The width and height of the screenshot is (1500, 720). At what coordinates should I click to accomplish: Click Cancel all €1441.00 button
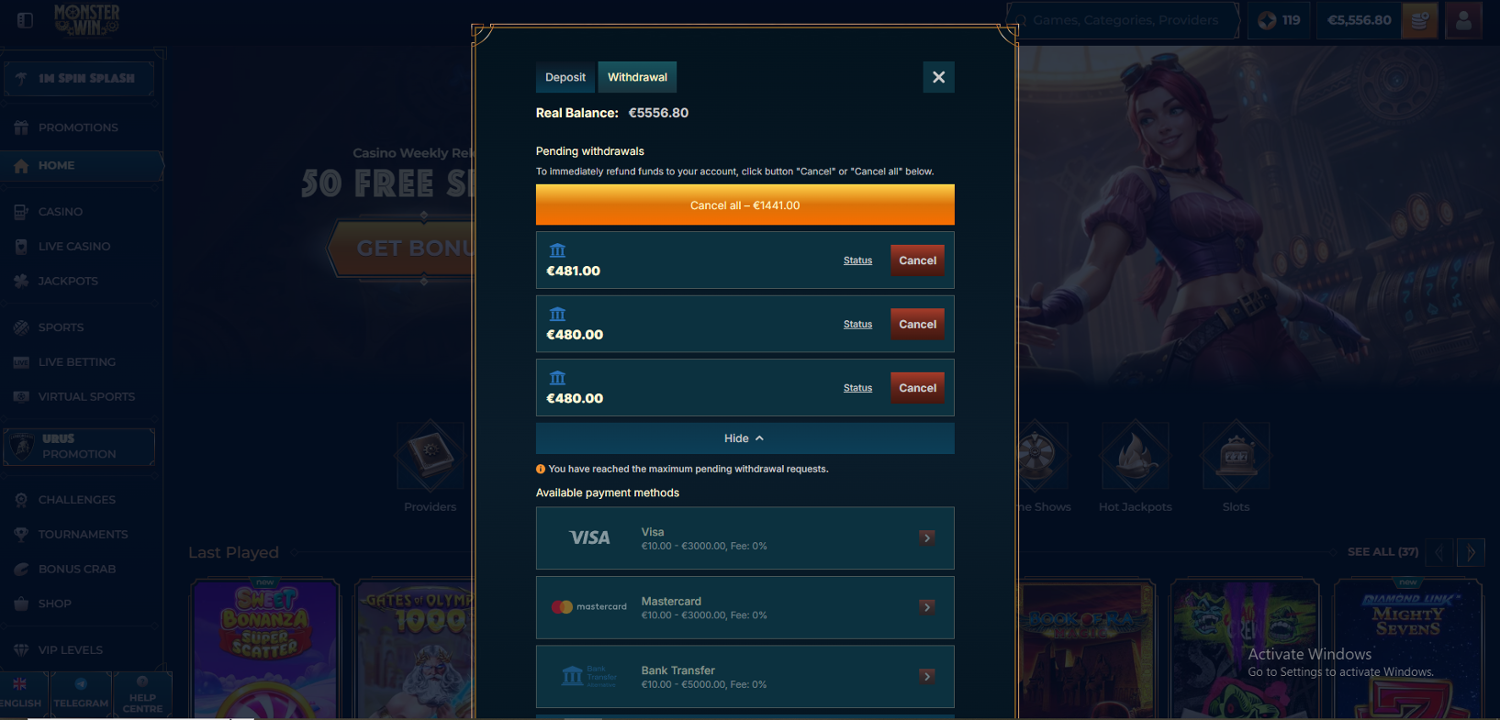coord(745,205)
